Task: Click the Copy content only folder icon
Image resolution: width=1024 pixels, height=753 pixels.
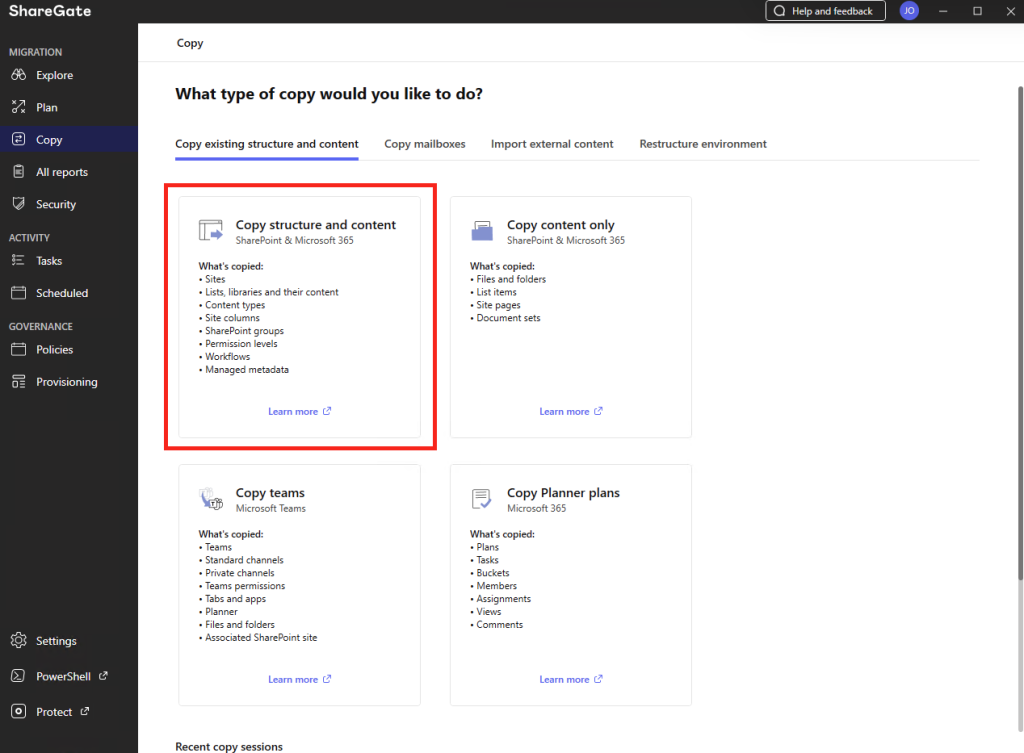Action: pyautogui.click(x=482, y=231)
